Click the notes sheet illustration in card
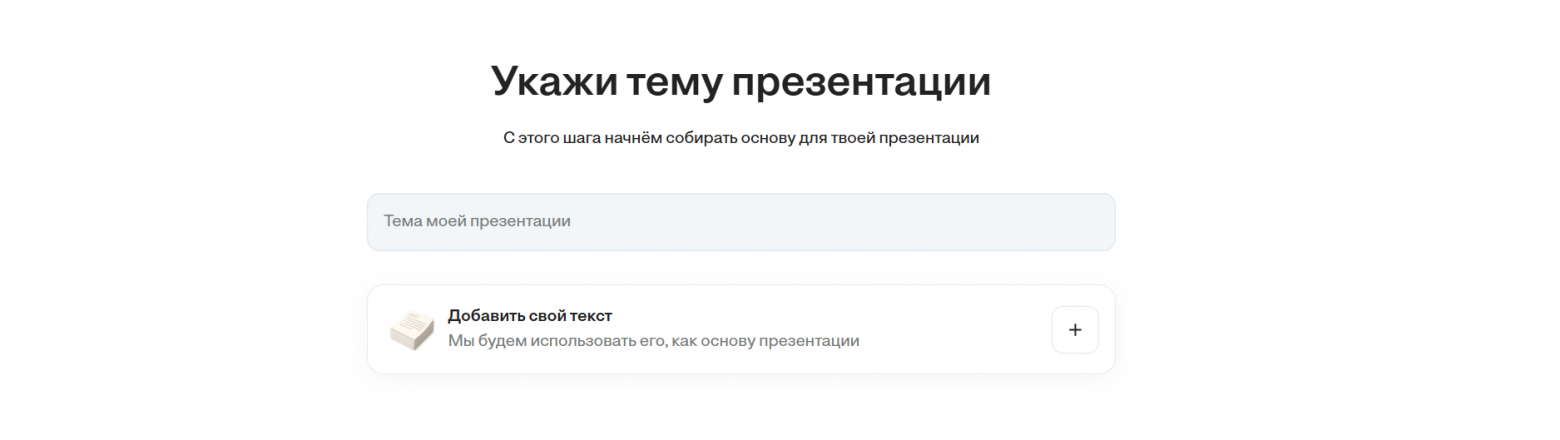The width and height of the screenshot is (1560, 440). point(411,329)
